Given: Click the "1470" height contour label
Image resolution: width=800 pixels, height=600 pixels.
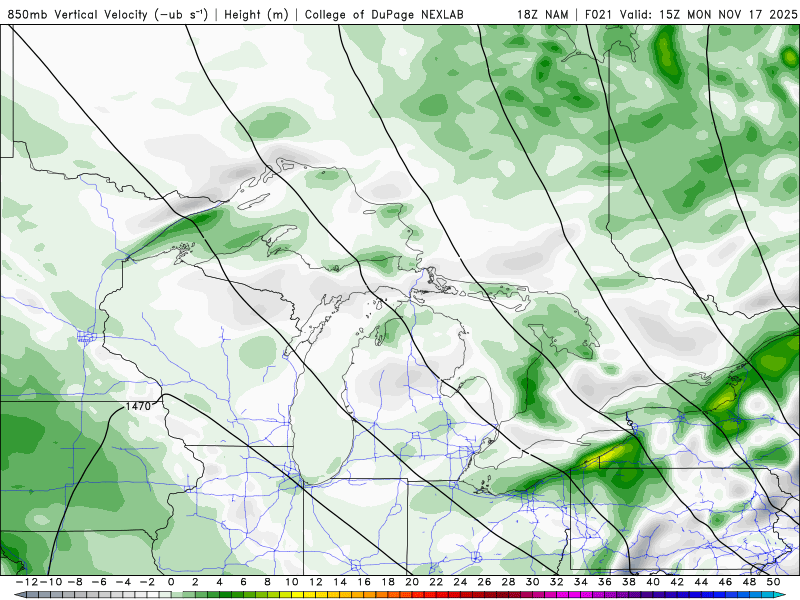Looking at the screenshot, I should click(138, 406).
